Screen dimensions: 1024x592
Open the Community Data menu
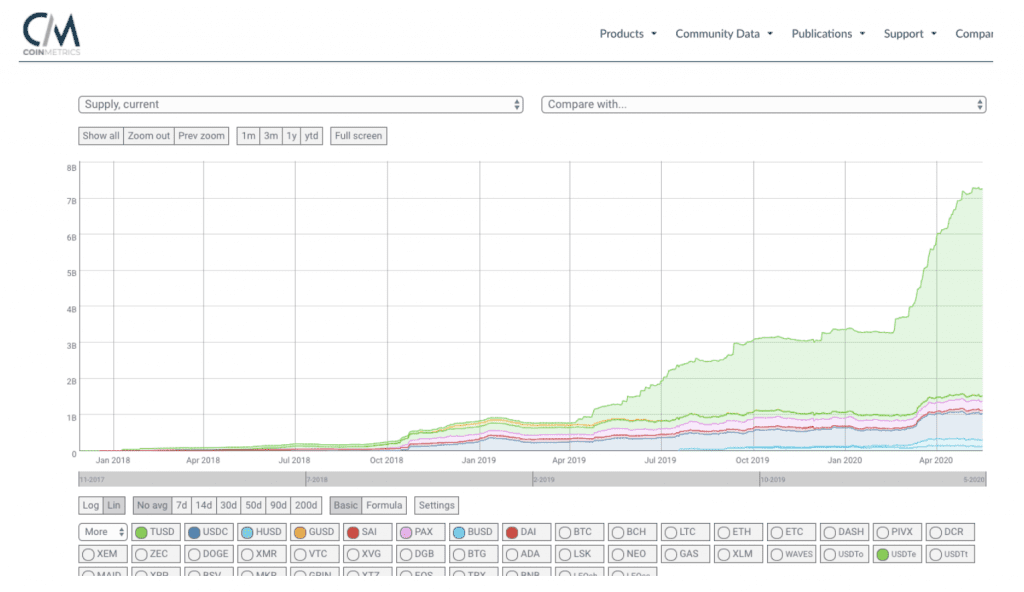(724, 33)
